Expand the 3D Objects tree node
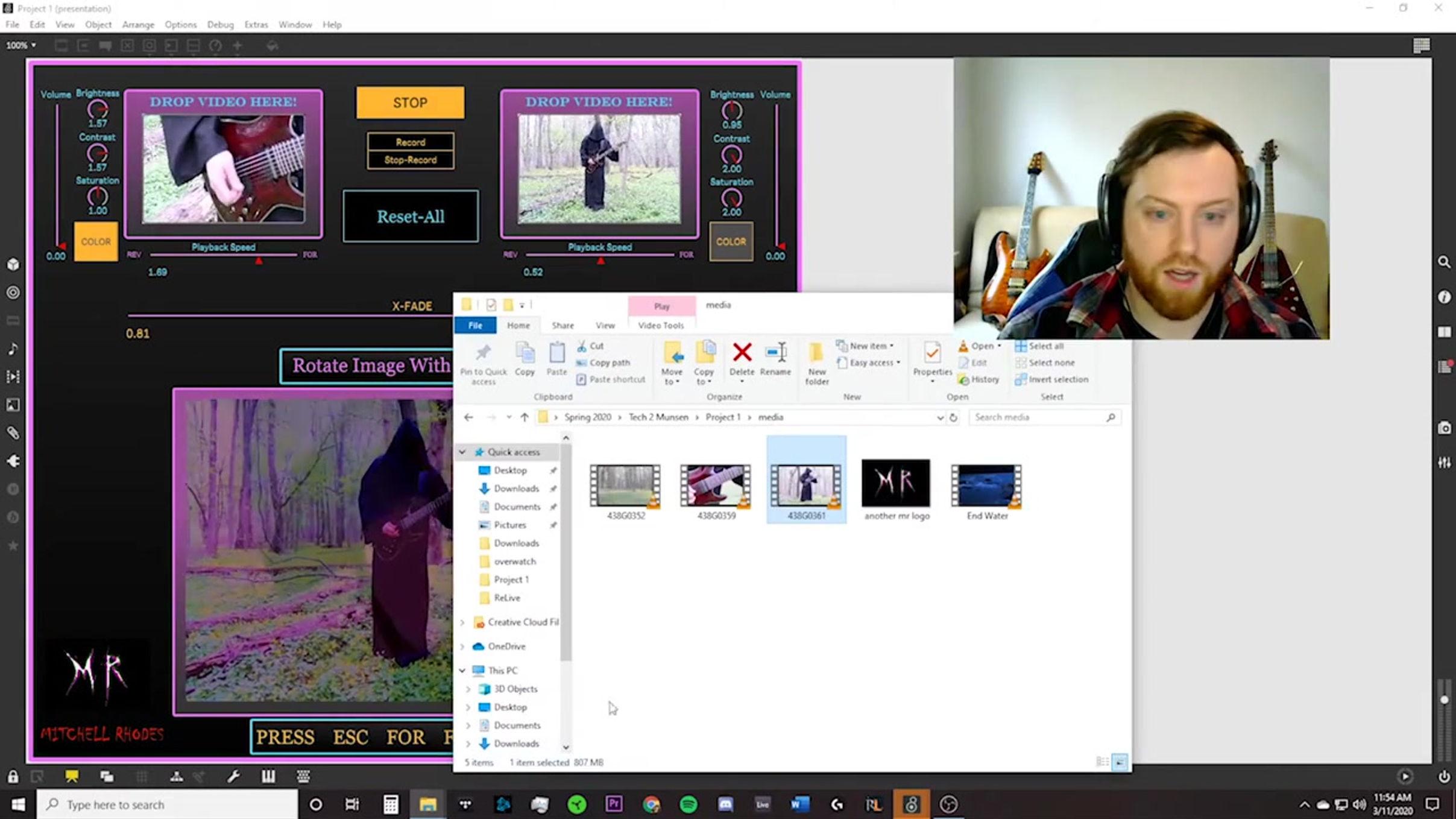This screenshot has width=1456, height=819. 468,689
